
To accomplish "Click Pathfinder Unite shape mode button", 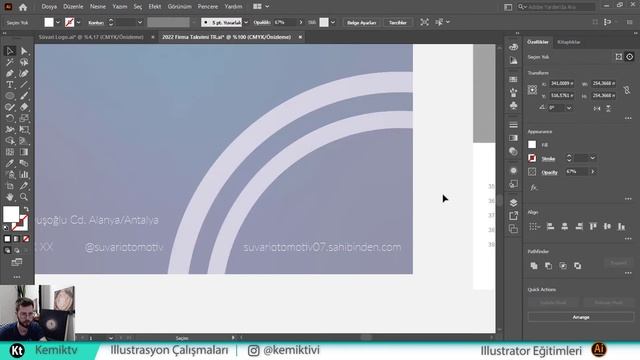I will click(533, 266).
